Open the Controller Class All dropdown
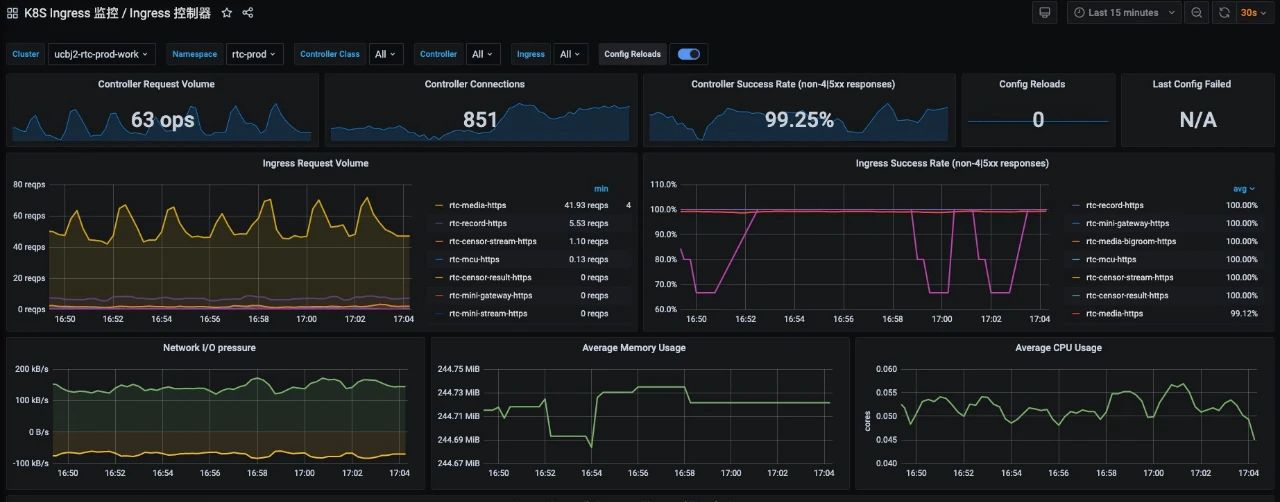This screenshot has width=1280, height=502. tap(385, 54)
